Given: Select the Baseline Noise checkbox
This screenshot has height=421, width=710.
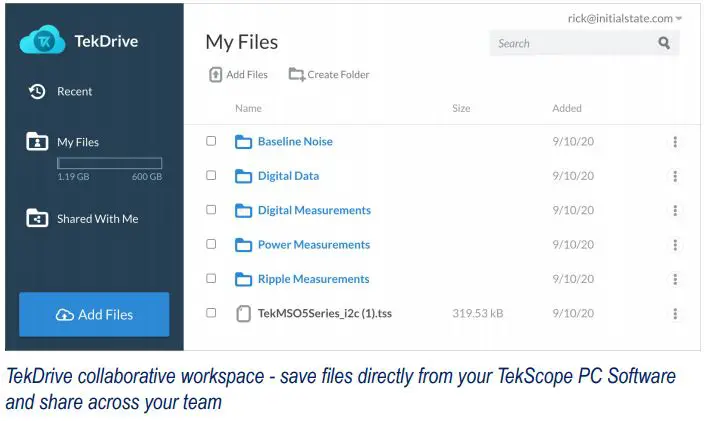Looking at the screenshot, I should click(211, 141).
